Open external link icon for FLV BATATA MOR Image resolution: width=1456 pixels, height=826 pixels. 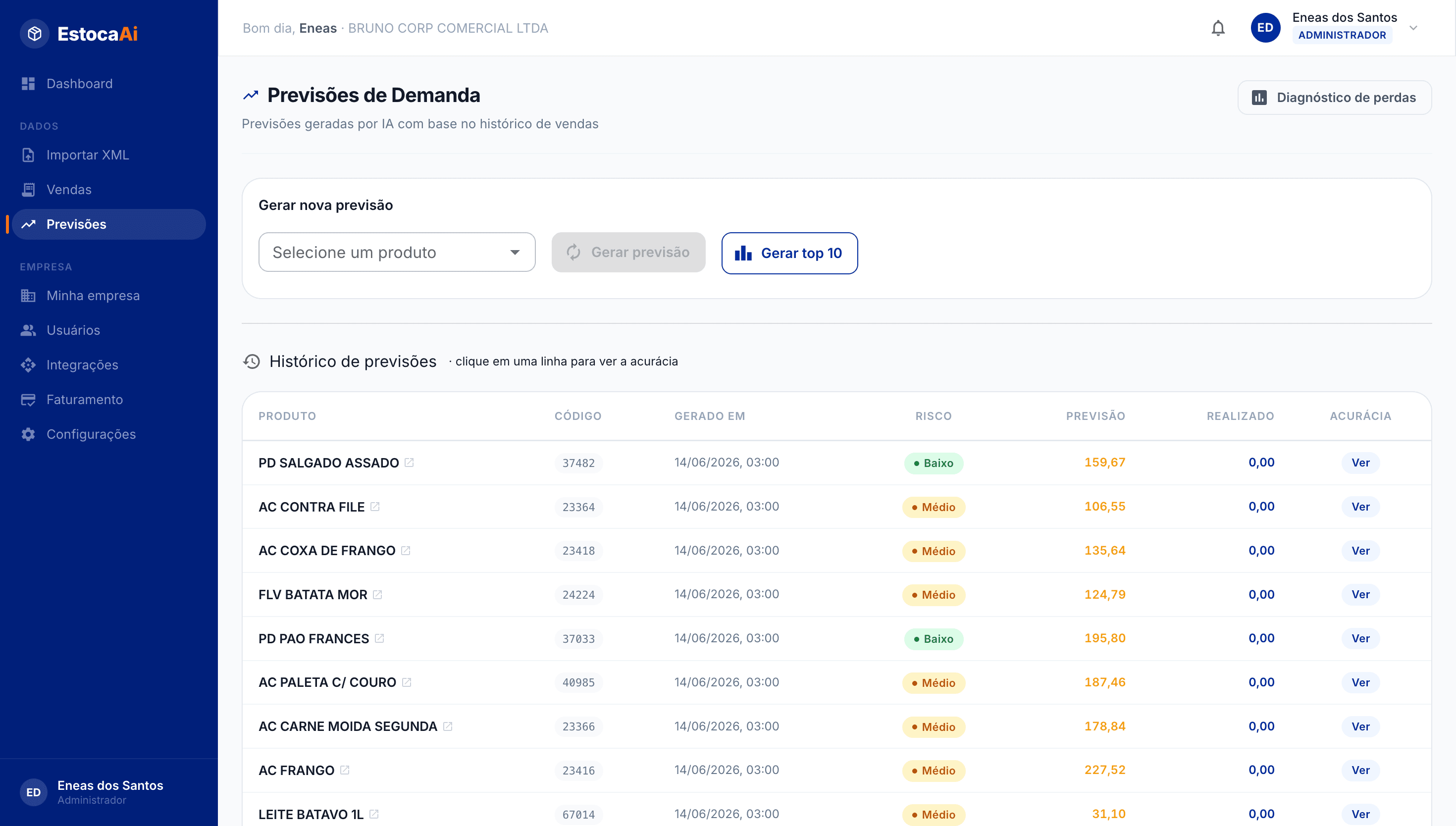click(377, 595)
